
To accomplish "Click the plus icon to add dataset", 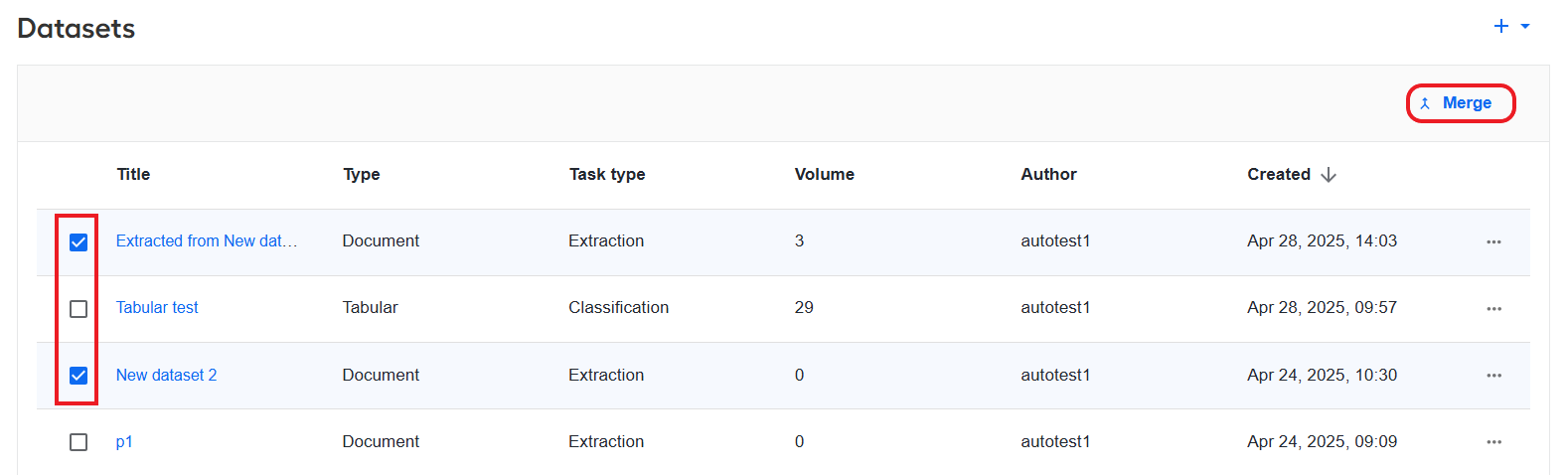I will pos(1501,27).
